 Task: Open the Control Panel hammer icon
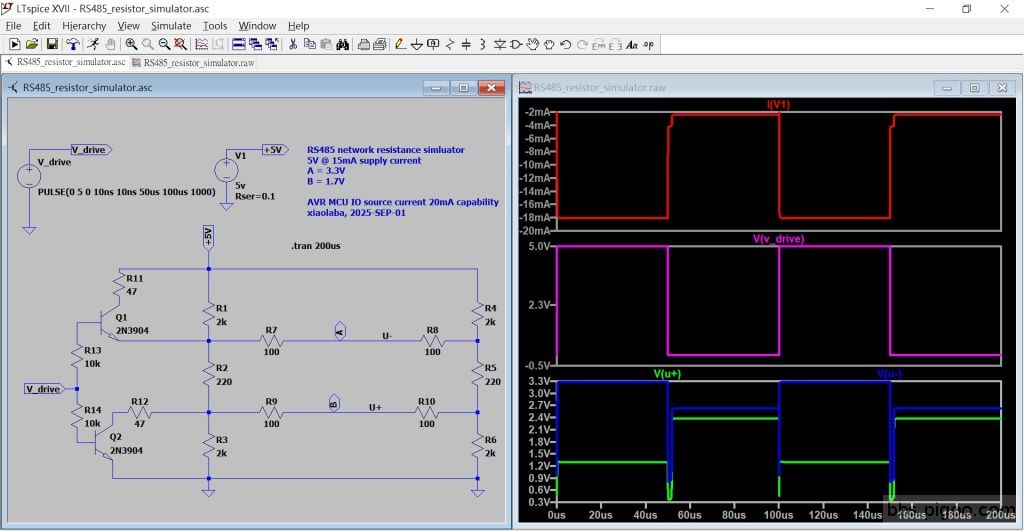click(73, 44)
